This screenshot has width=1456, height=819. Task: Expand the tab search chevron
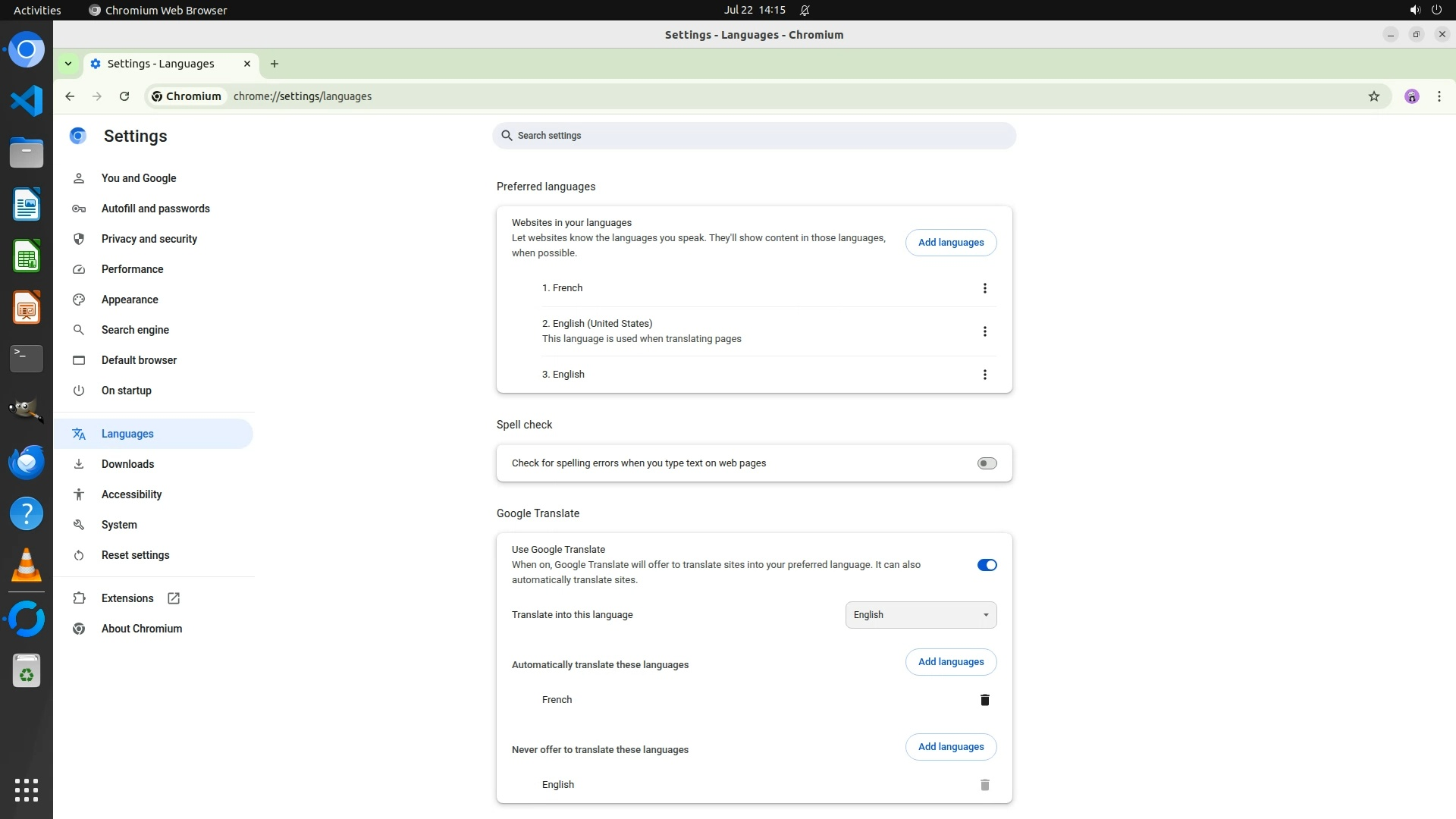click(x=68, y=64)
